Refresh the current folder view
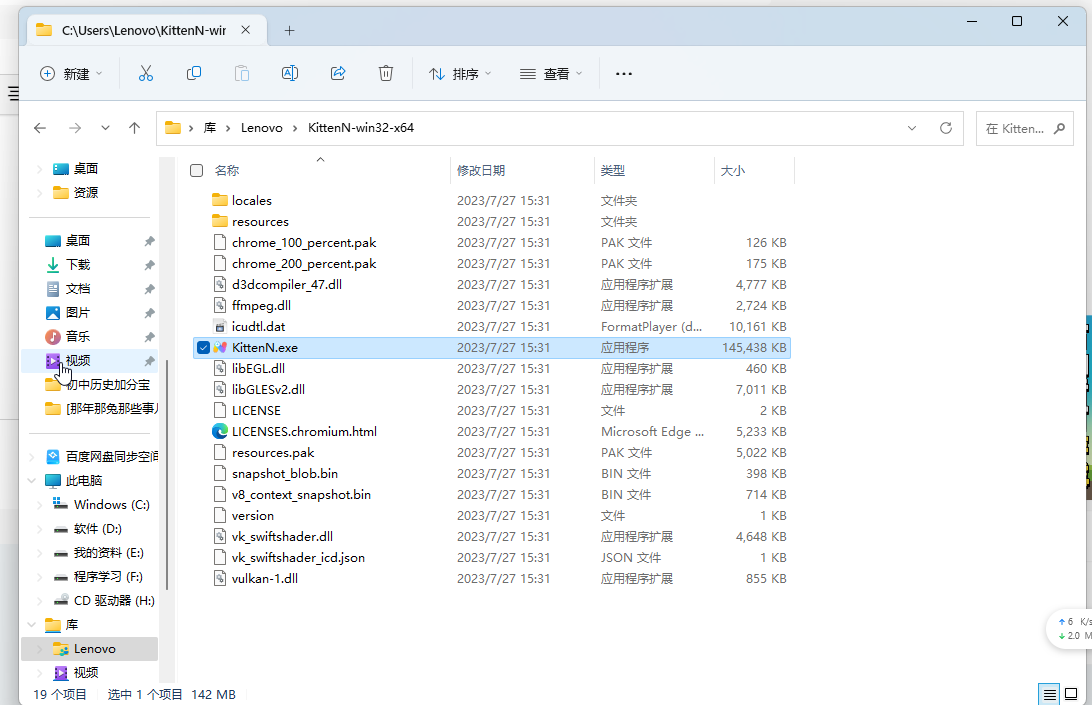The height and width of the screenshot is (705, 1092). (x=946, y=128)
